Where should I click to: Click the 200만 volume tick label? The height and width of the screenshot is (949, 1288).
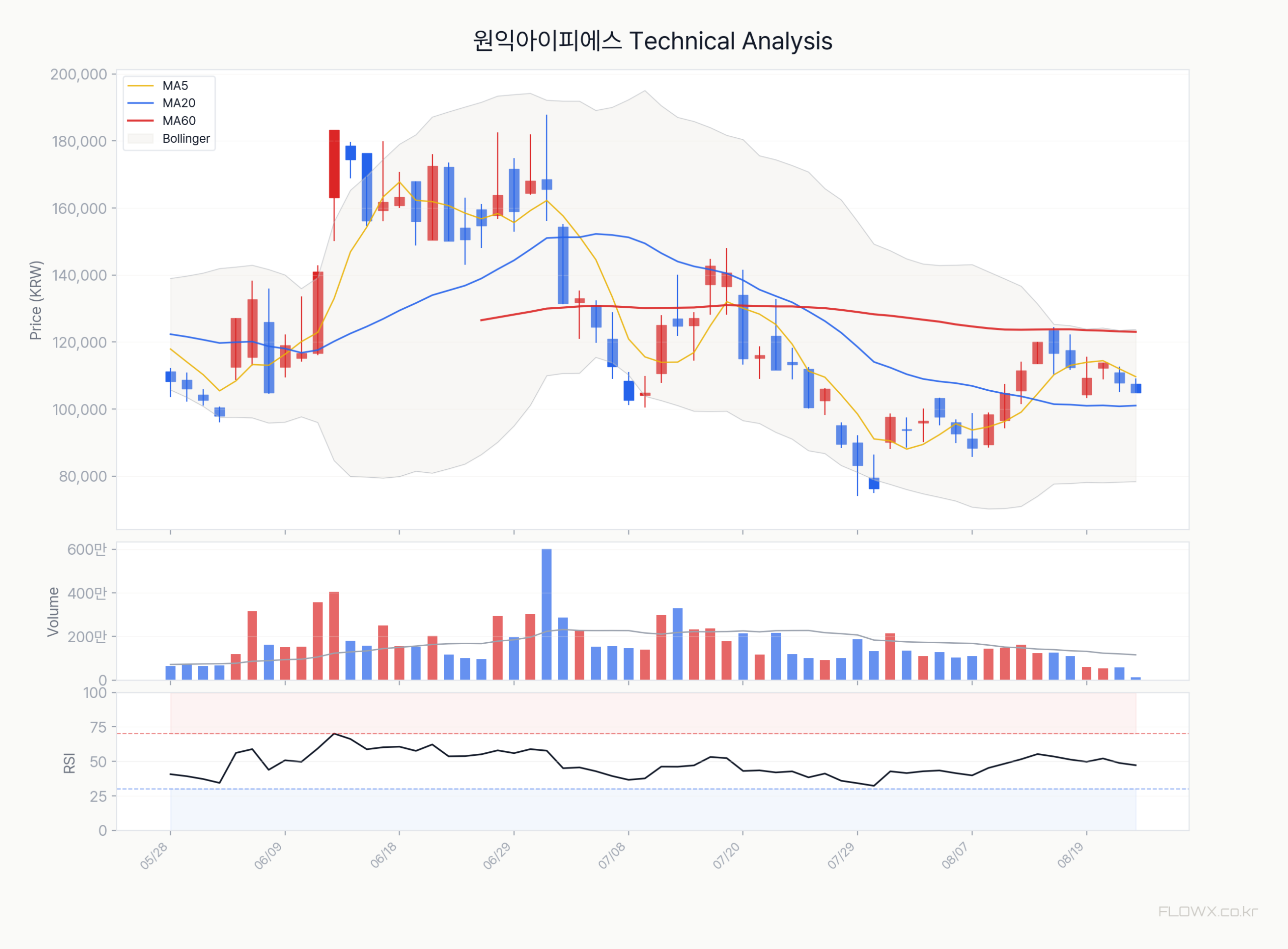[x=88, y=637]
